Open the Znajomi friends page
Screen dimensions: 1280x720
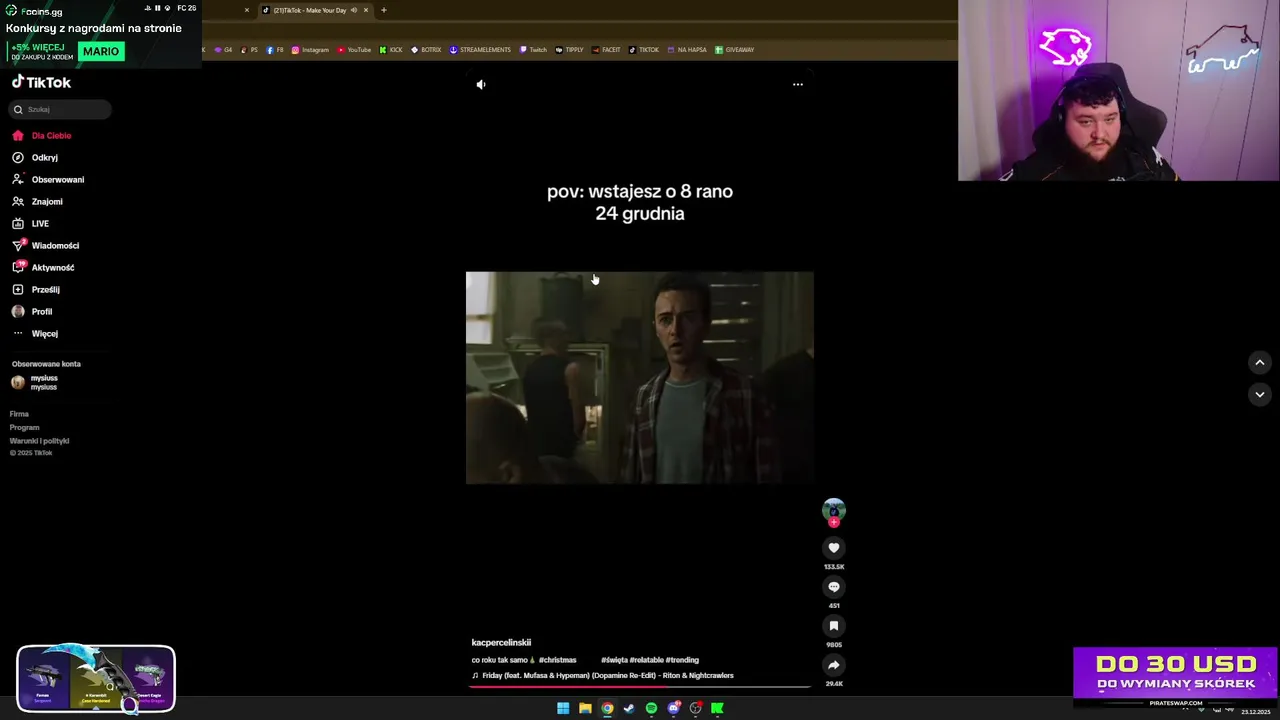point(37,201)
